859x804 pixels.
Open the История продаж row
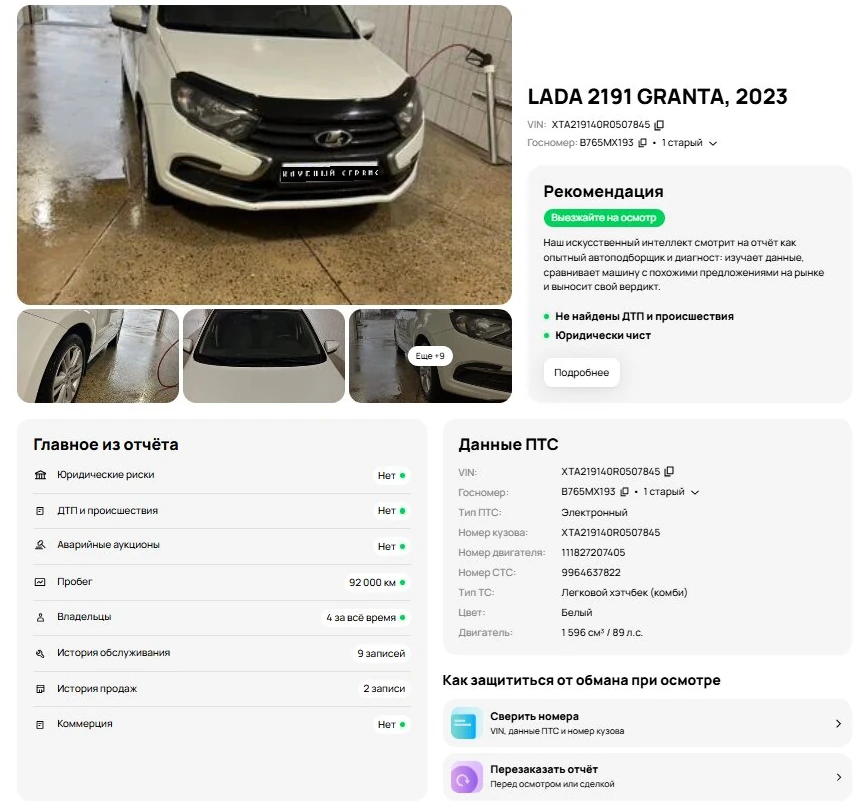[x=222, y=689]
